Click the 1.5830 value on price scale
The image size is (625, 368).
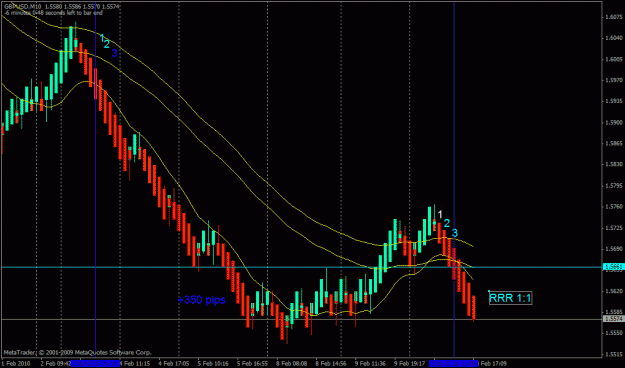(613, 164)
